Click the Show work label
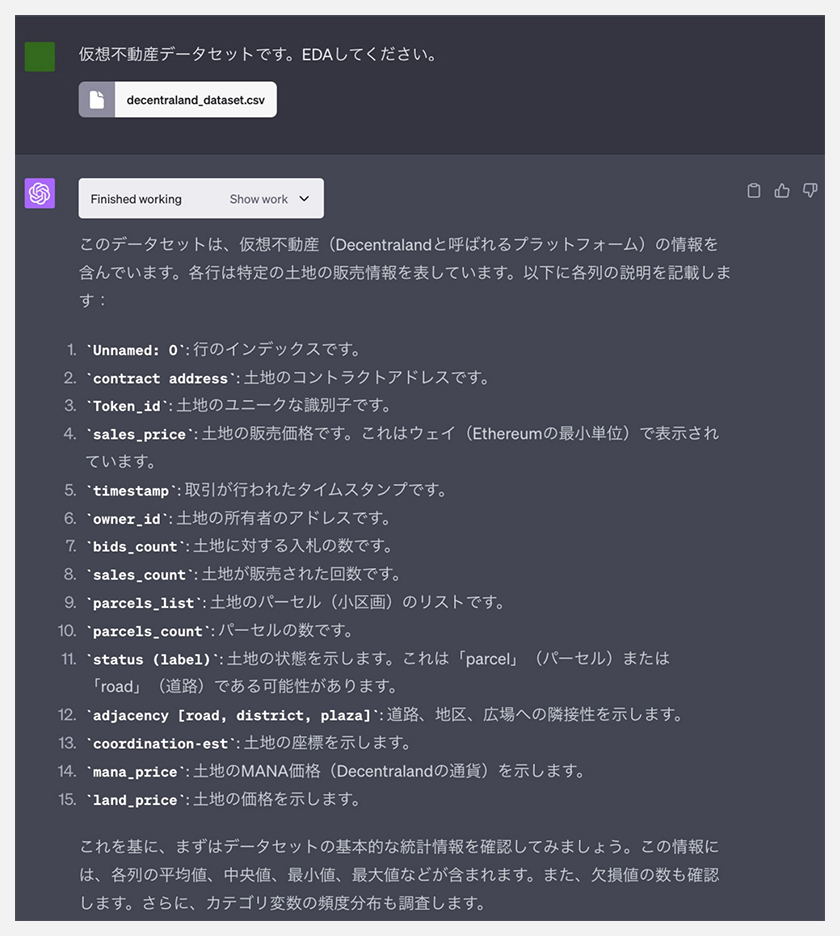840x936 pixels. pos(259,199)
